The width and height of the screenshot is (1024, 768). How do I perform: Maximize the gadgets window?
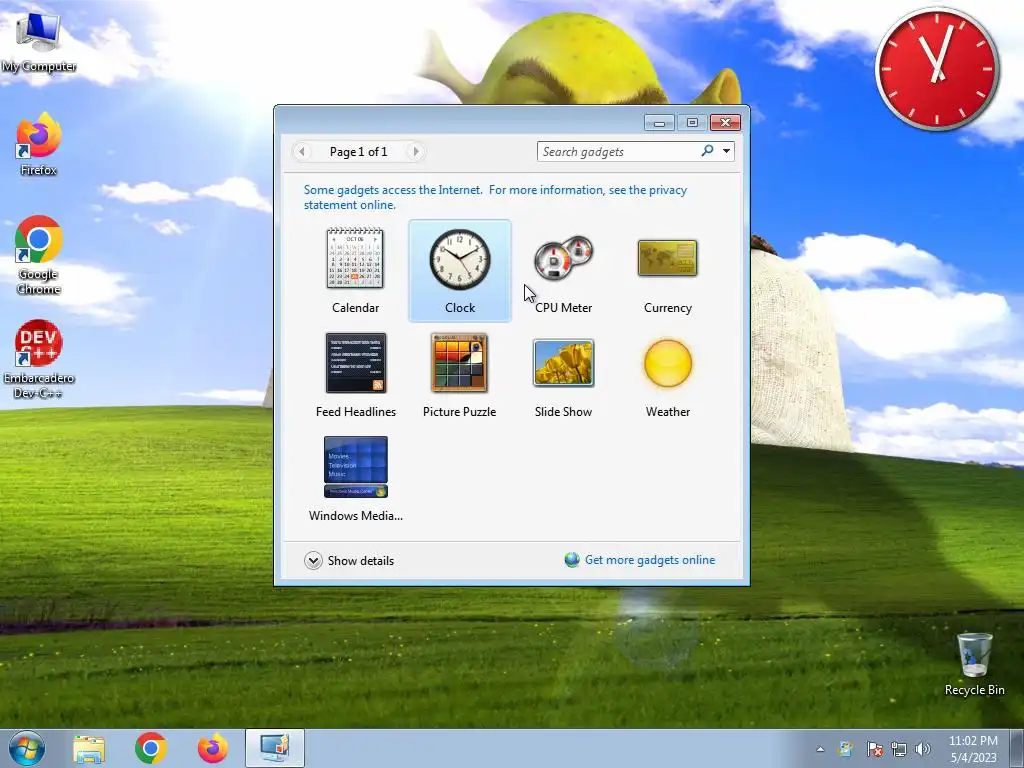coord(692,122)
